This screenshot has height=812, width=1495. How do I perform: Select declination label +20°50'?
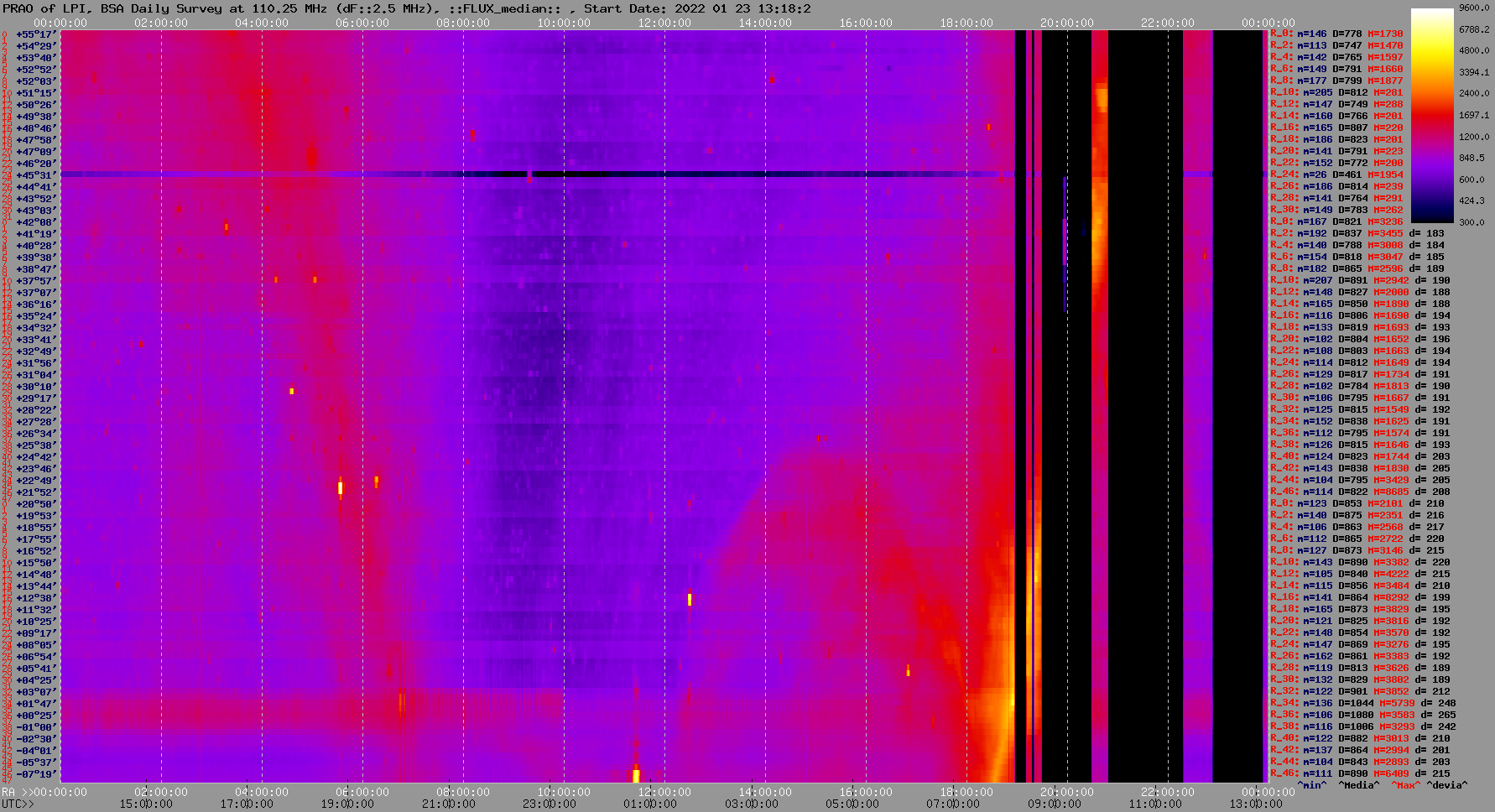tap(36, 504)
